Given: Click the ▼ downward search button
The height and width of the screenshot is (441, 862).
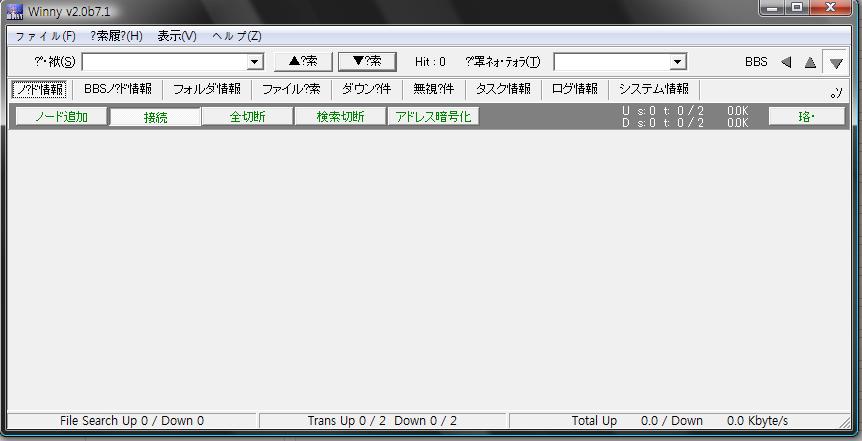Looking at the screenshot, I should [367, 62].
